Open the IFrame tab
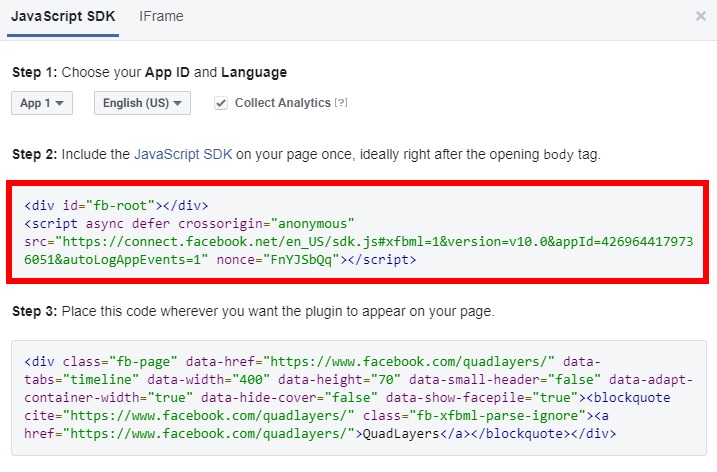The width and height of the screenshot is (717, 472). coord(161,16)
